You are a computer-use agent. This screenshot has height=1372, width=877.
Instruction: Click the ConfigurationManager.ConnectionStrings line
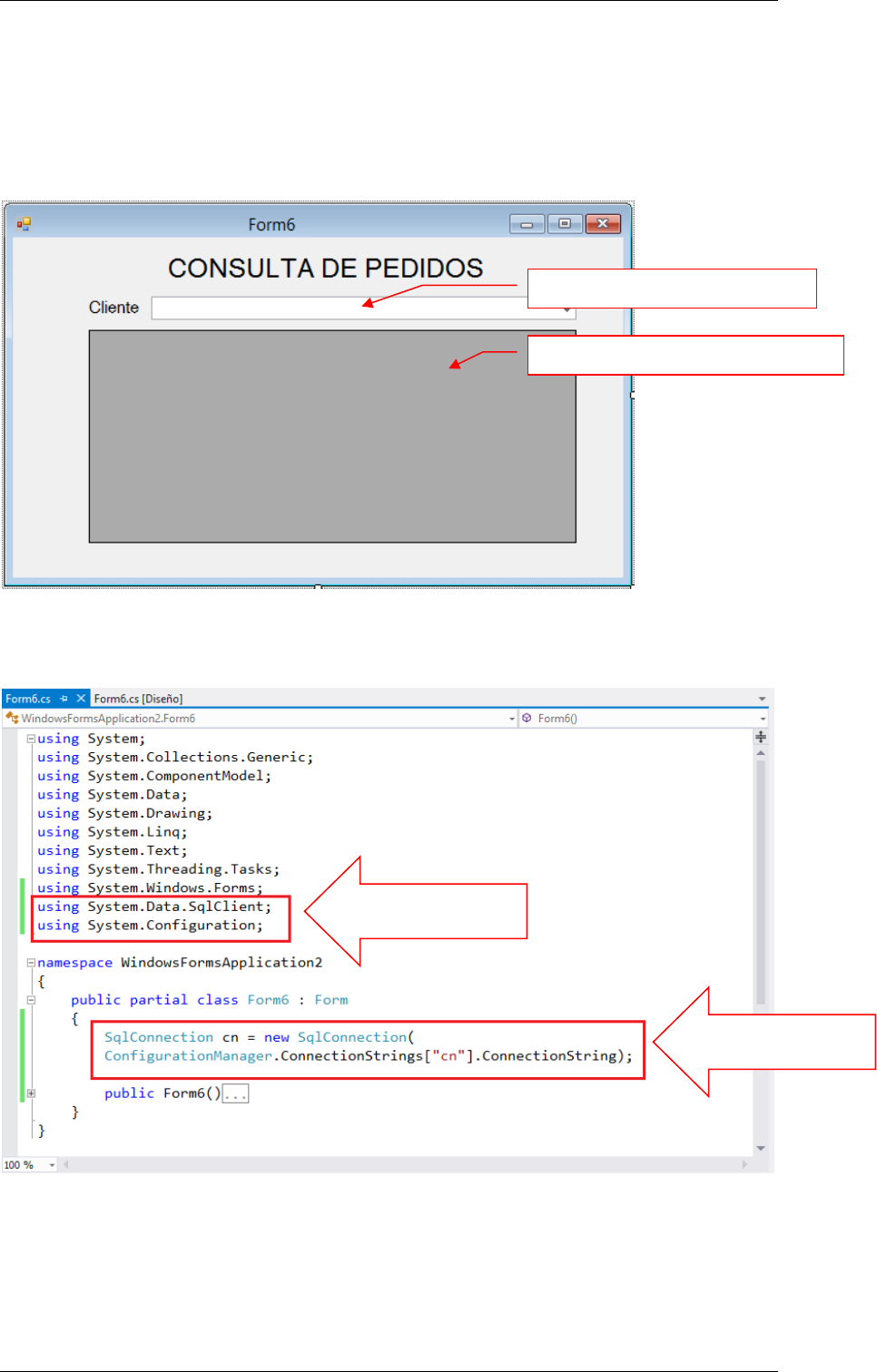pos(369,1056)
